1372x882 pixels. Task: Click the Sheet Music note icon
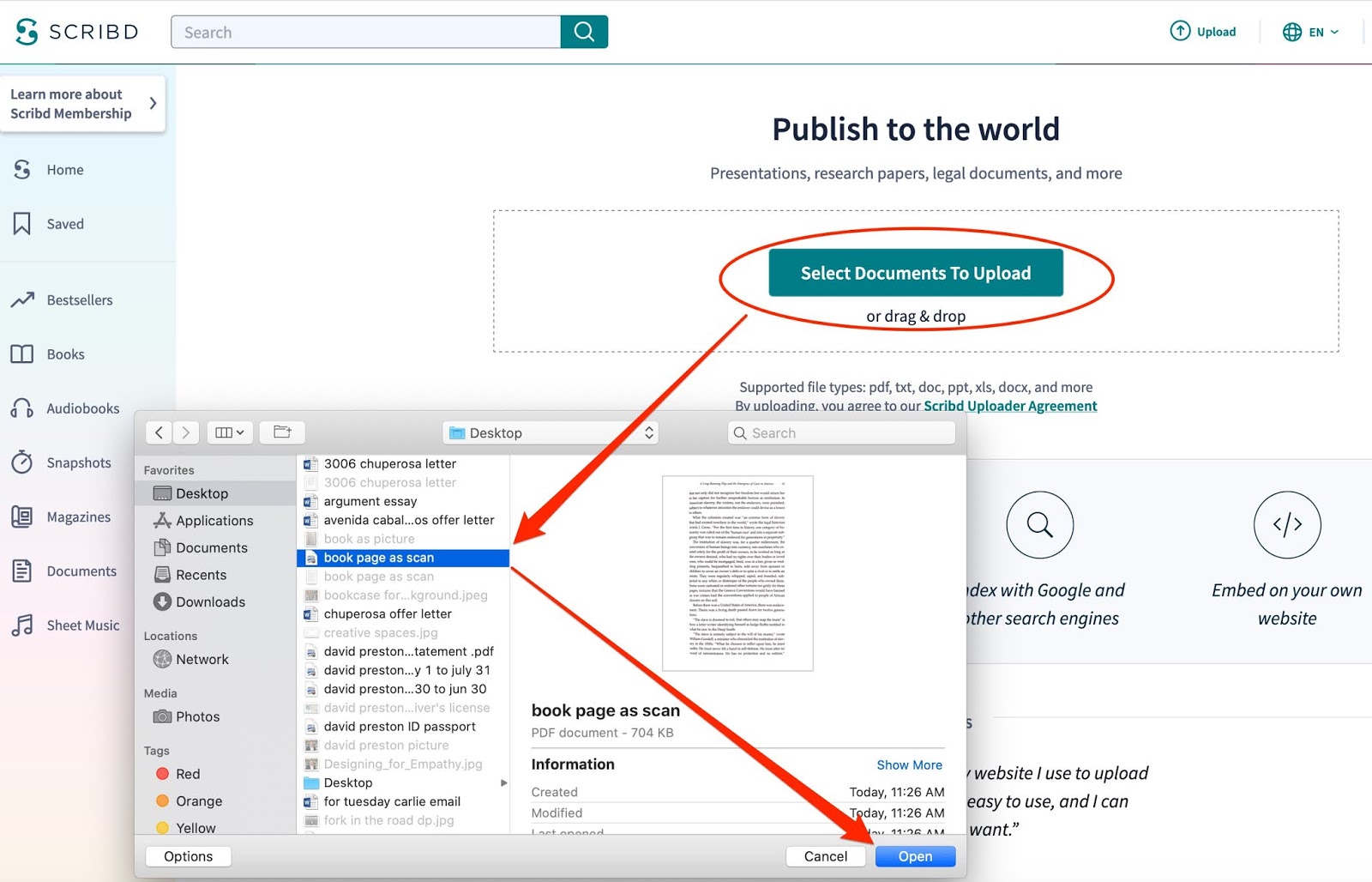click(x=22, y=625)
